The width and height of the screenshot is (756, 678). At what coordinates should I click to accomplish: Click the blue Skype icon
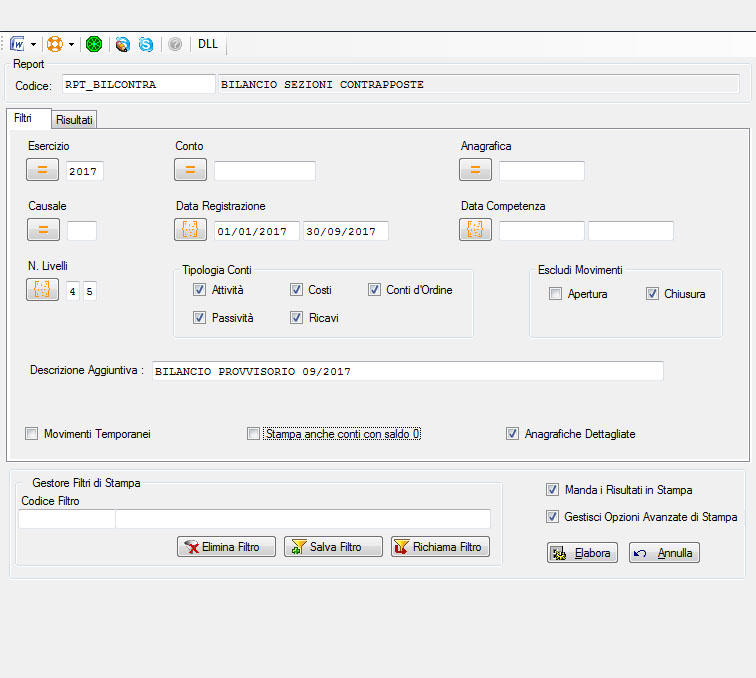[x=146, y=44]
